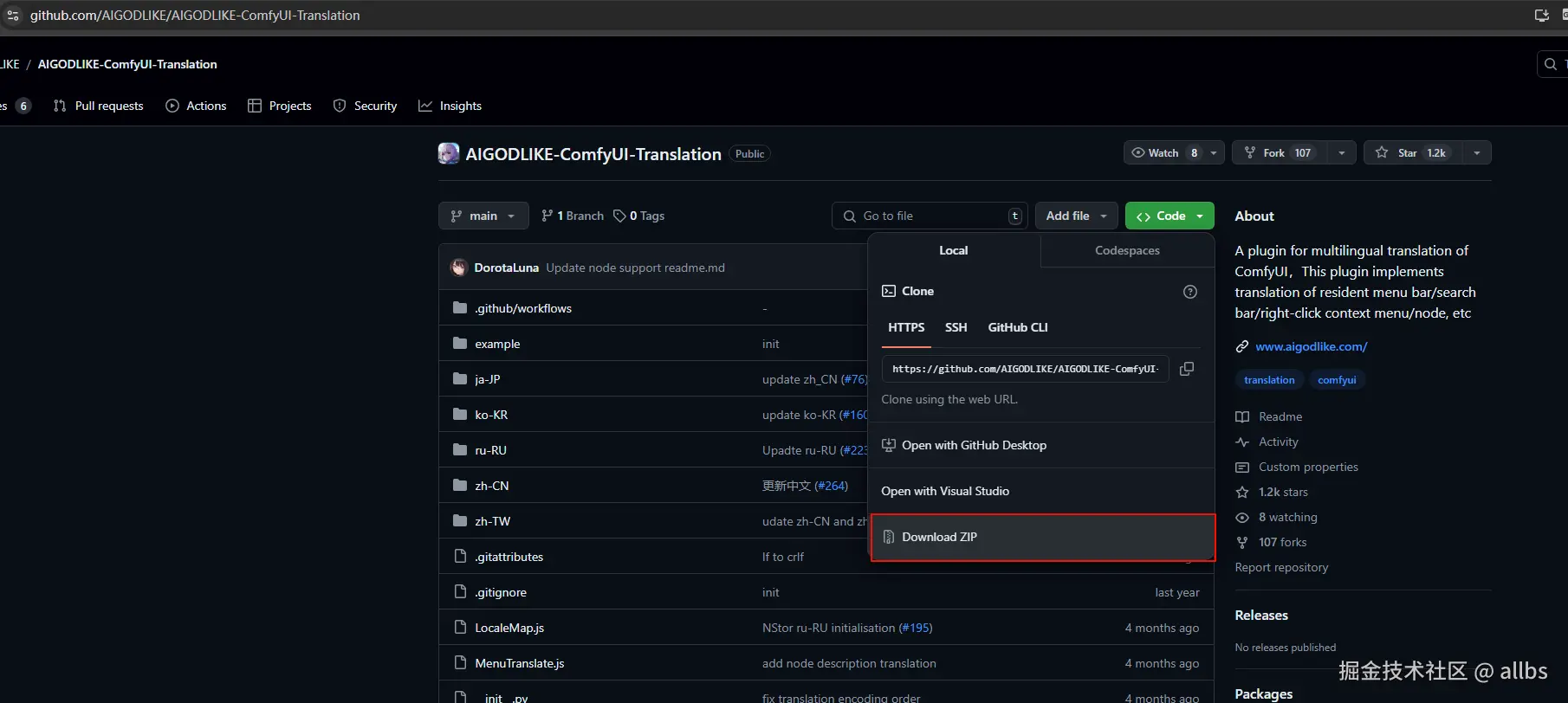Click the pulse icon next to Activity

[x=1242, y=442]
